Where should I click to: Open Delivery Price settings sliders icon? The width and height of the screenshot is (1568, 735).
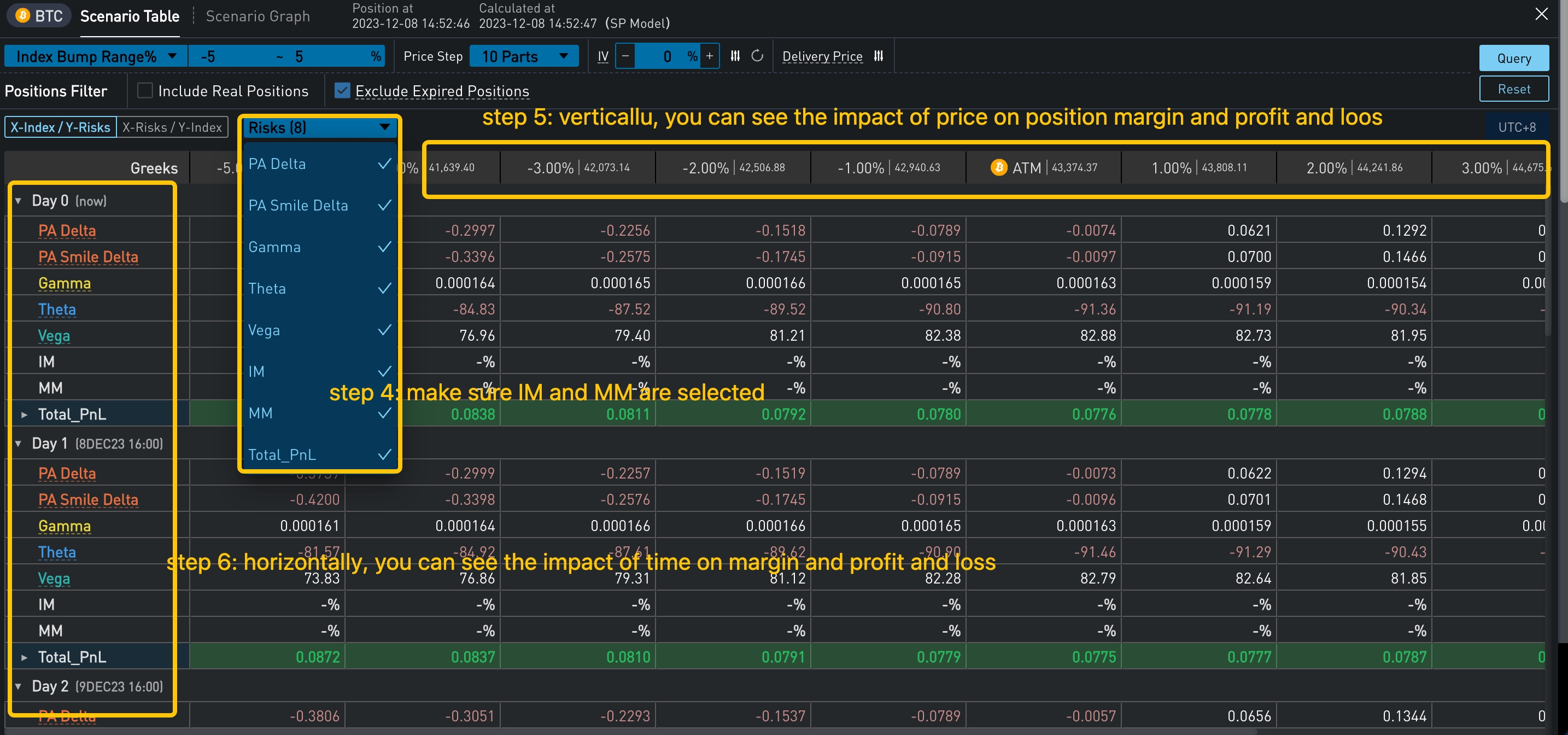pos(879,56)
